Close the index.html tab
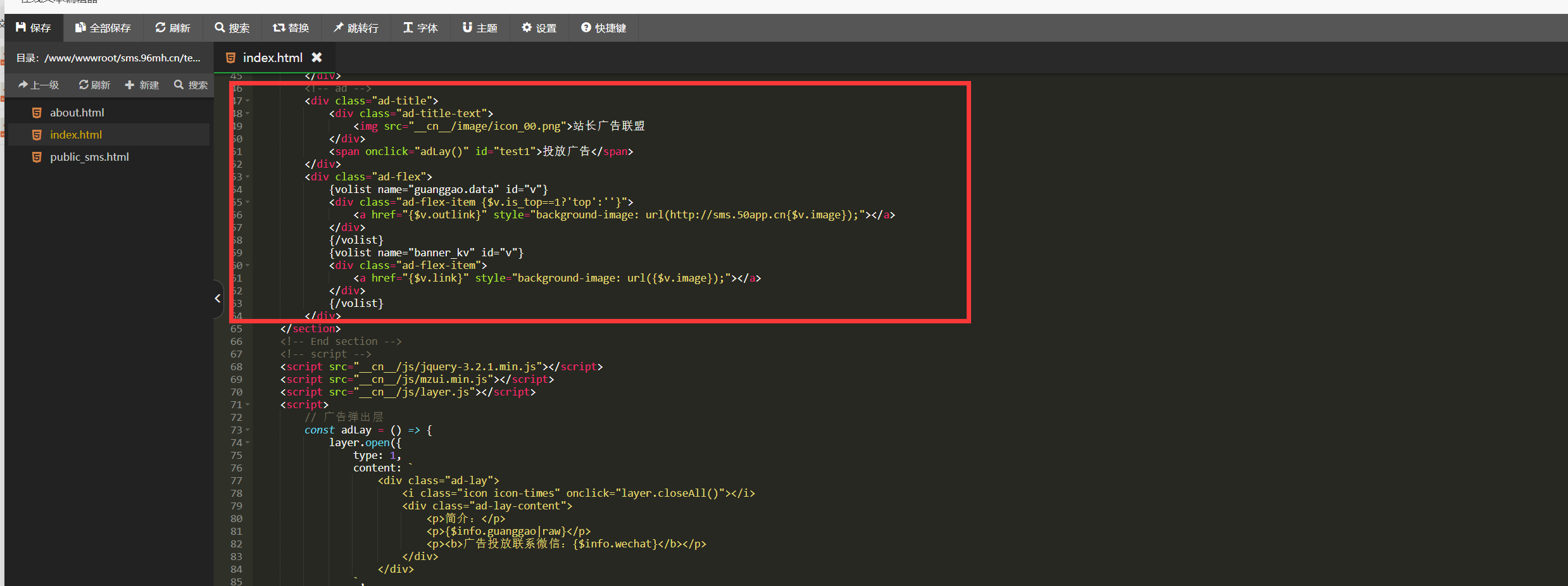Image resolution: width=1568 pixels, height=586 pixels. (317, 57)
